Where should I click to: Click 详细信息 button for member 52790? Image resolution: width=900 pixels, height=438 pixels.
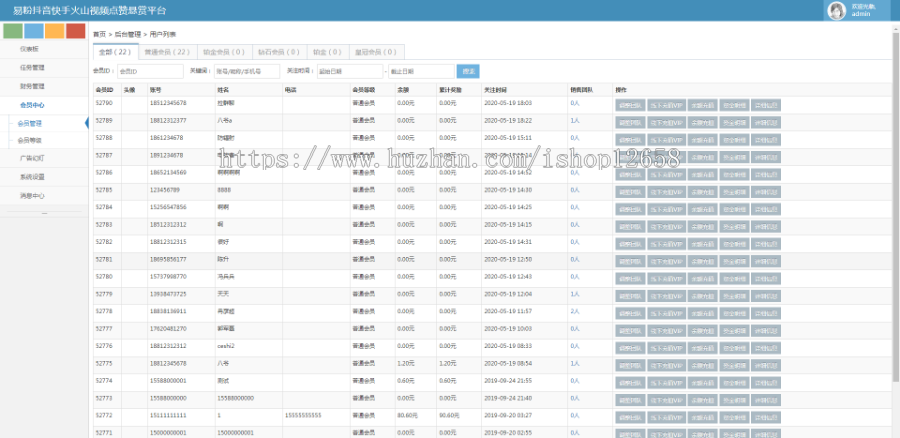[x=766, y=103]
